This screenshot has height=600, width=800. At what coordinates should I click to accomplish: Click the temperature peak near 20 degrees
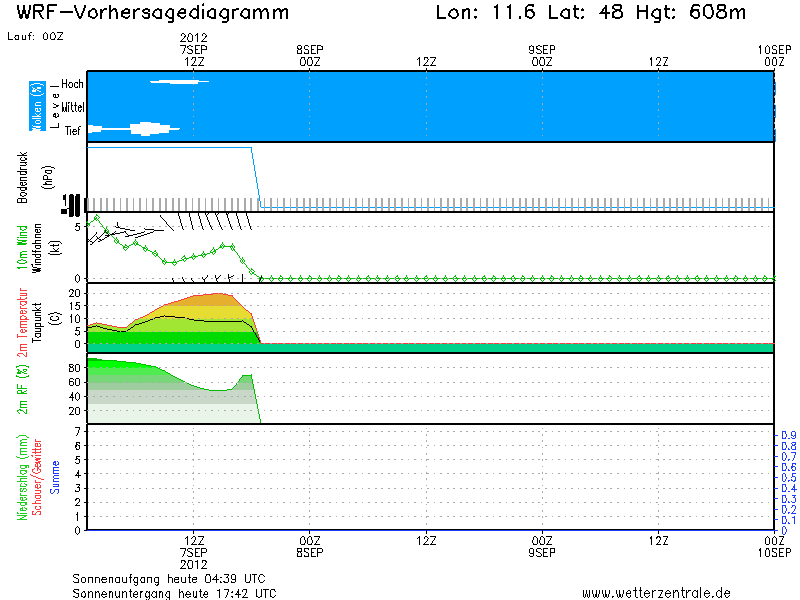(x=218, y=293)
